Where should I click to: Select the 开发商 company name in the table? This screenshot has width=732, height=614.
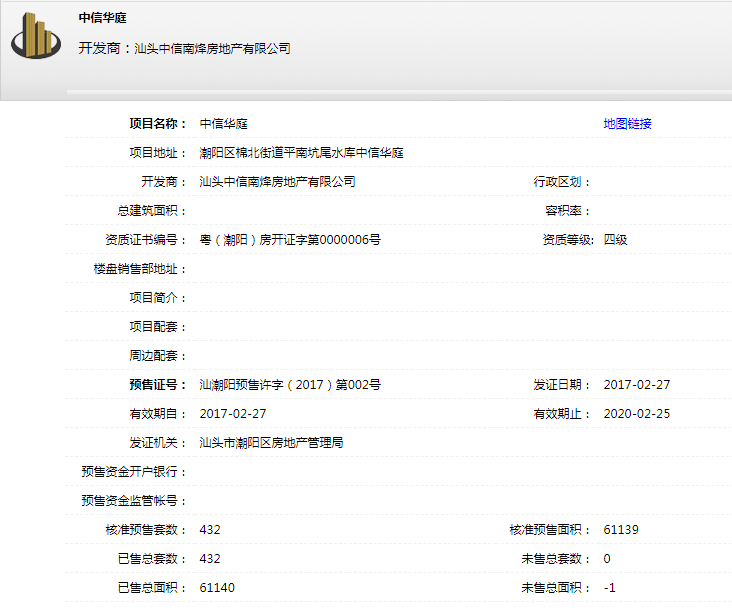[x=277, y=182]
